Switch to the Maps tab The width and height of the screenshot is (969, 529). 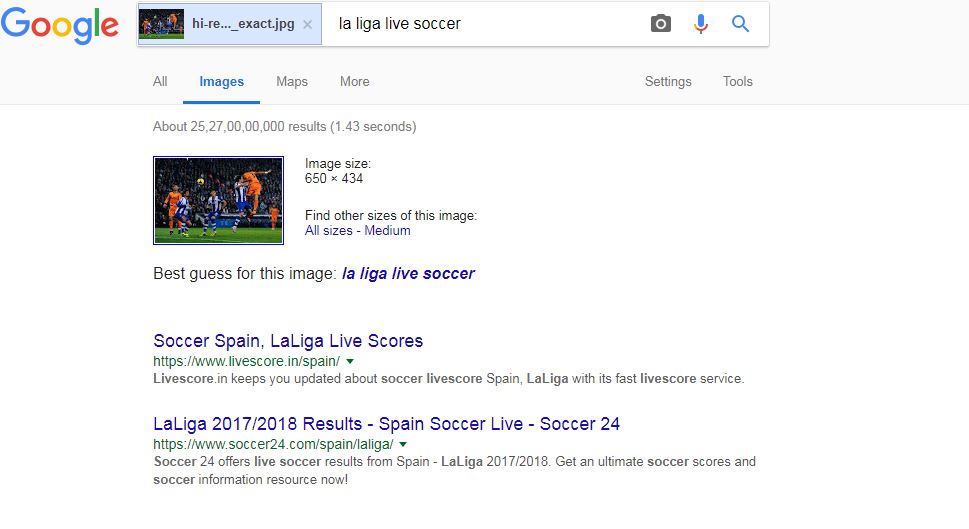(292, 82)
